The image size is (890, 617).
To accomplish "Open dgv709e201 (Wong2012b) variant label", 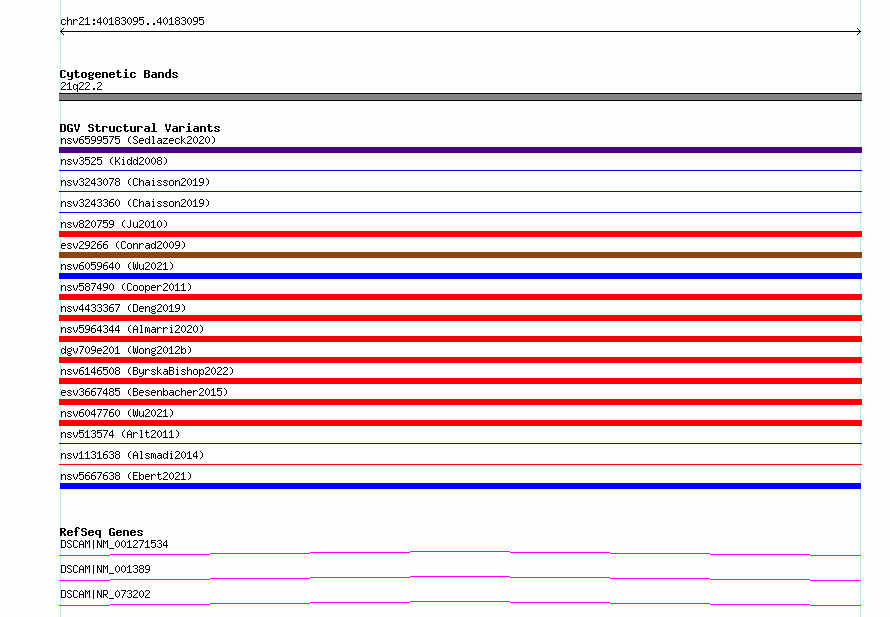I will coord(126,350).
